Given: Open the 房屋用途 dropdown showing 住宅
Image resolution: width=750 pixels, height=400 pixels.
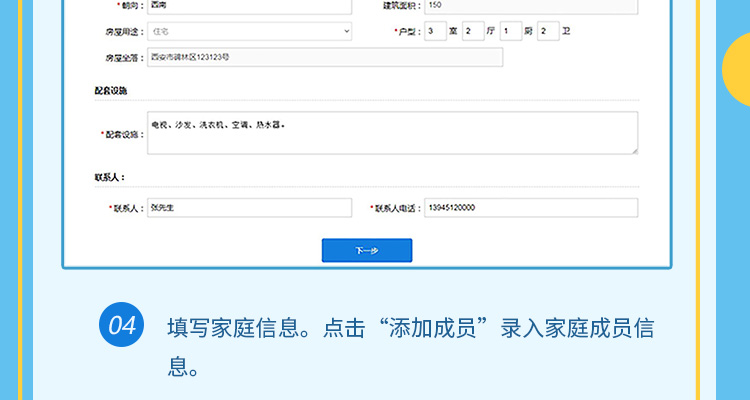Looking at the screenshot, I should [x=250, y=32].
